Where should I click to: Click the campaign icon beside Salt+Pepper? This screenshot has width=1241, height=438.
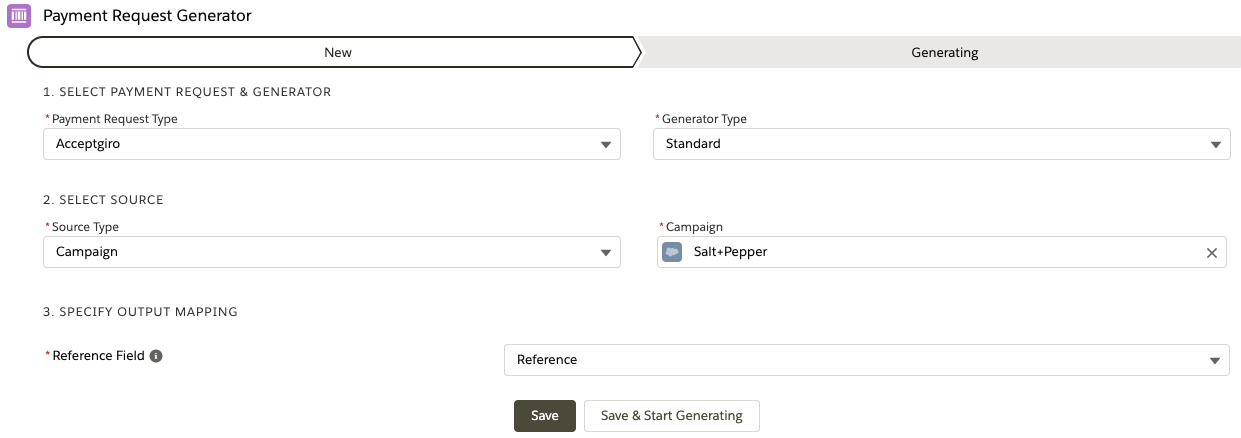(x=672, y=252)
